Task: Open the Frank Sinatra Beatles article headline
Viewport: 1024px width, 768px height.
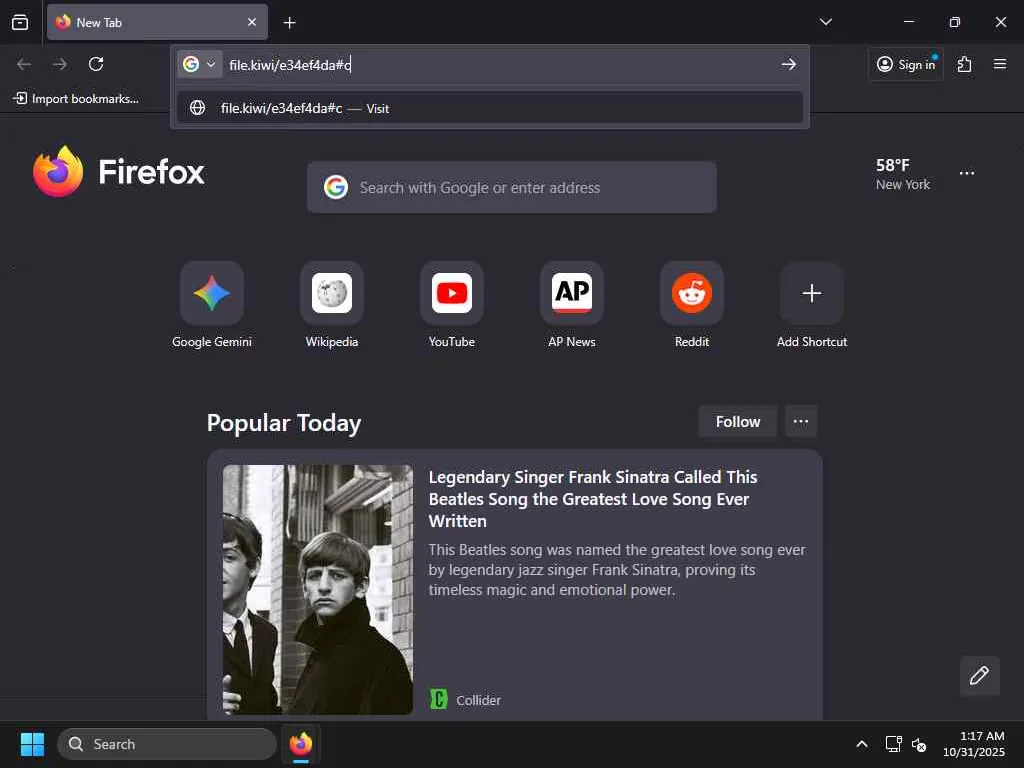Action: pos(592,499)
